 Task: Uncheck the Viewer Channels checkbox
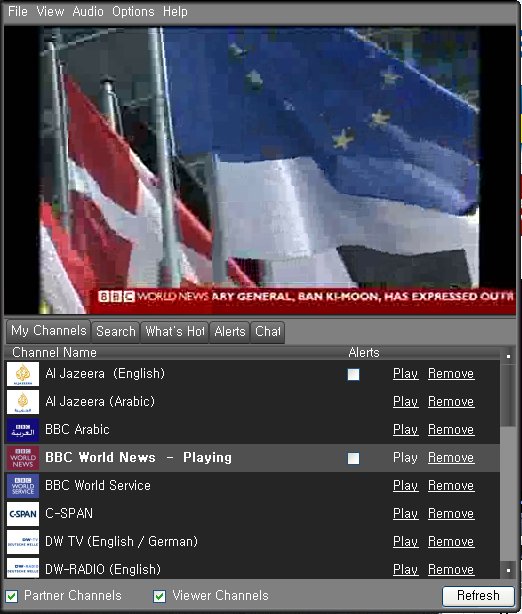point(159,596)
